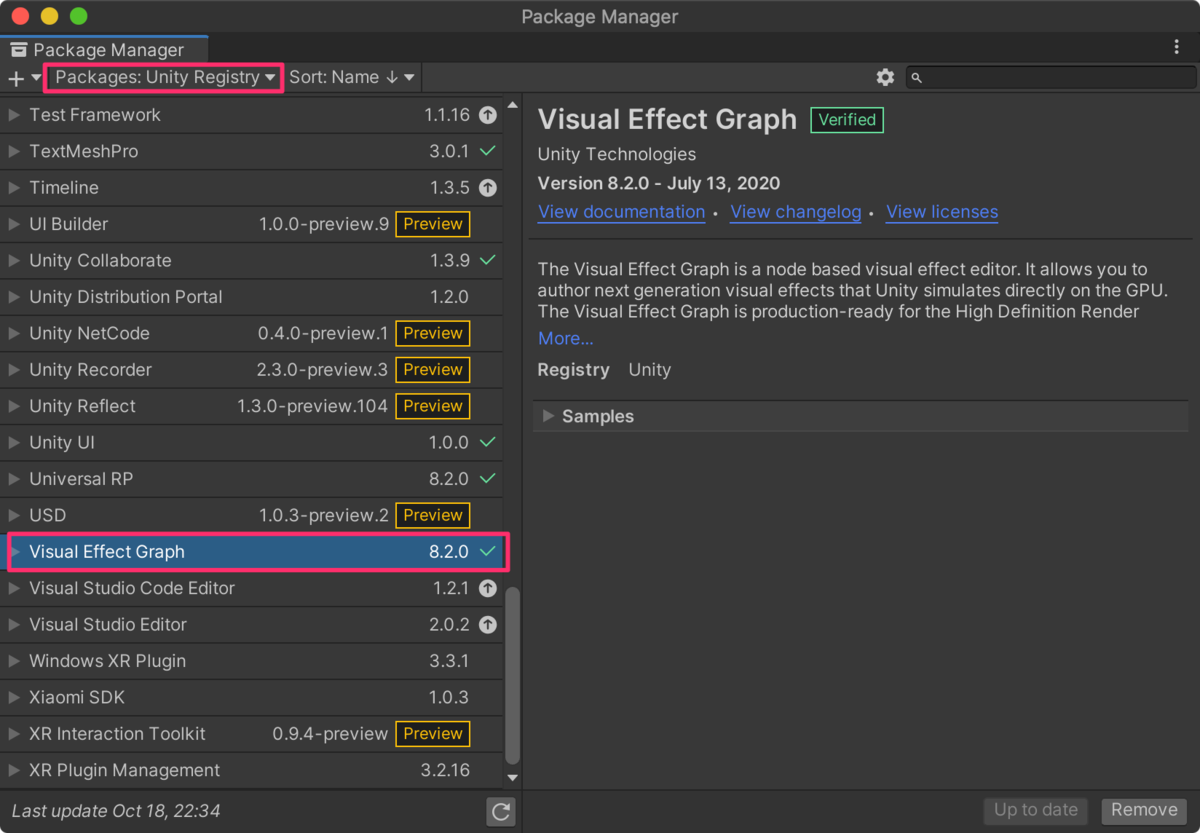Click the update arrow for Visual Studio Editor
1200x833 pixels.
[x=488, y=625]
